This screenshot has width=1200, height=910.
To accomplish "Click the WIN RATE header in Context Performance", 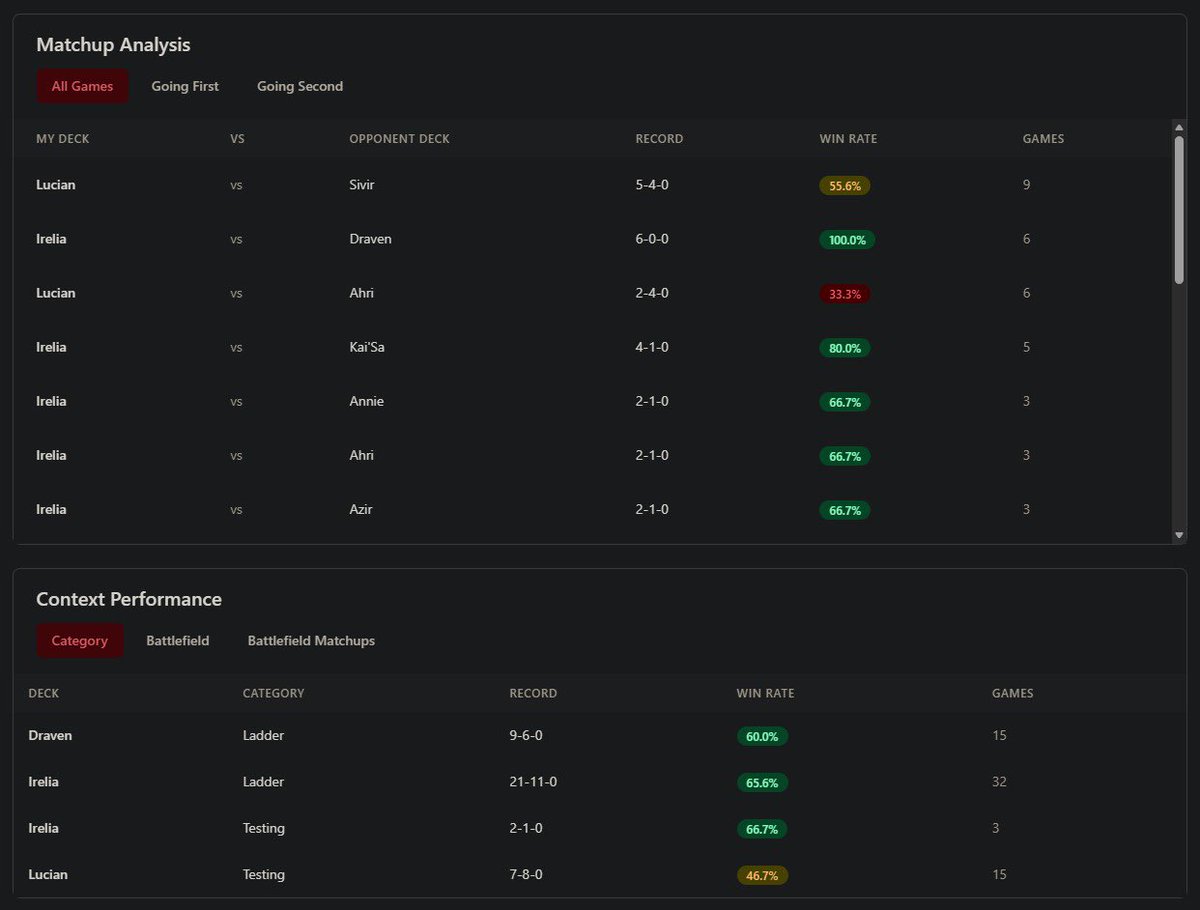I will [x=765, y=693].
